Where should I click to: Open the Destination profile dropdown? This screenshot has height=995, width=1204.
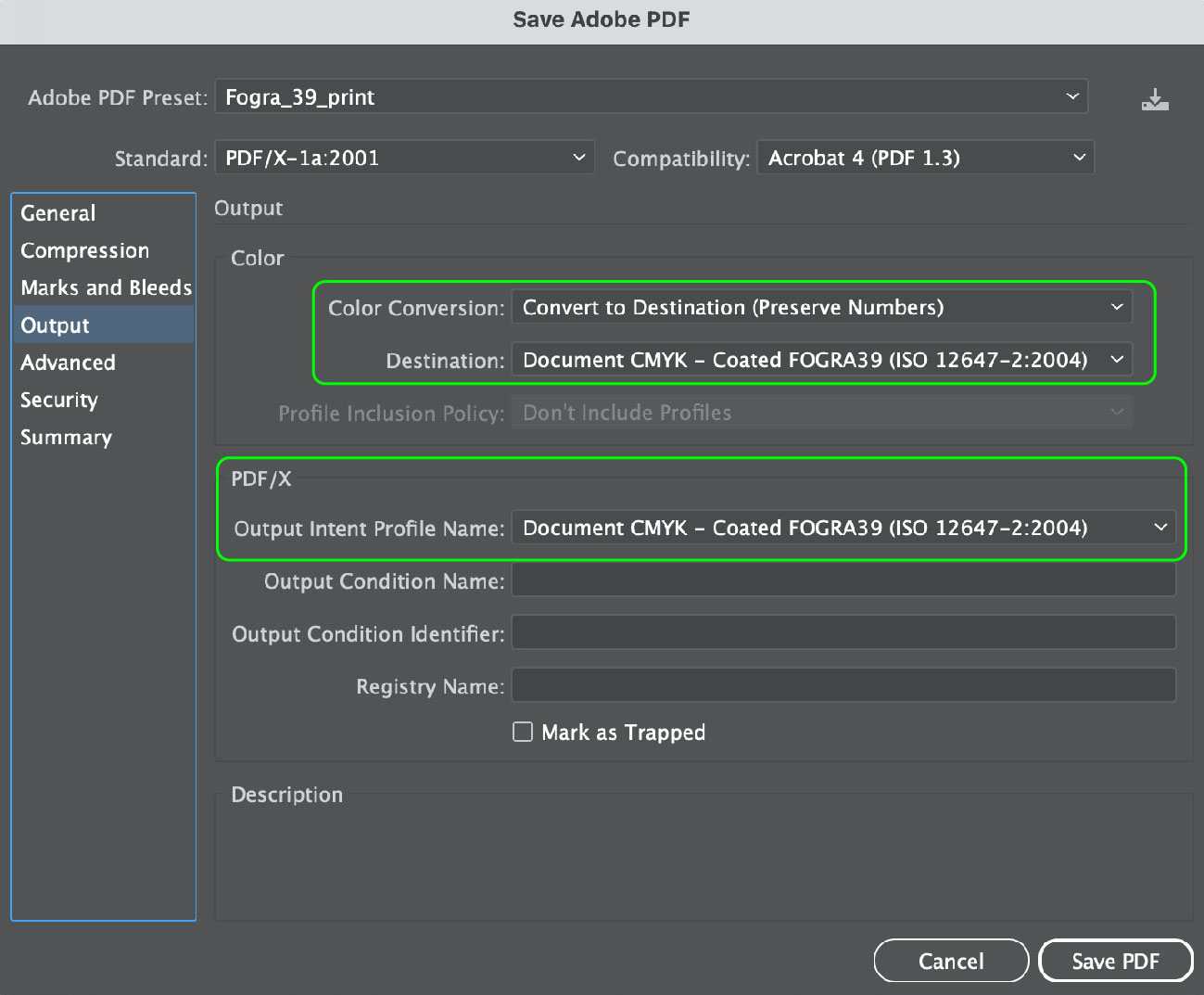822,360
